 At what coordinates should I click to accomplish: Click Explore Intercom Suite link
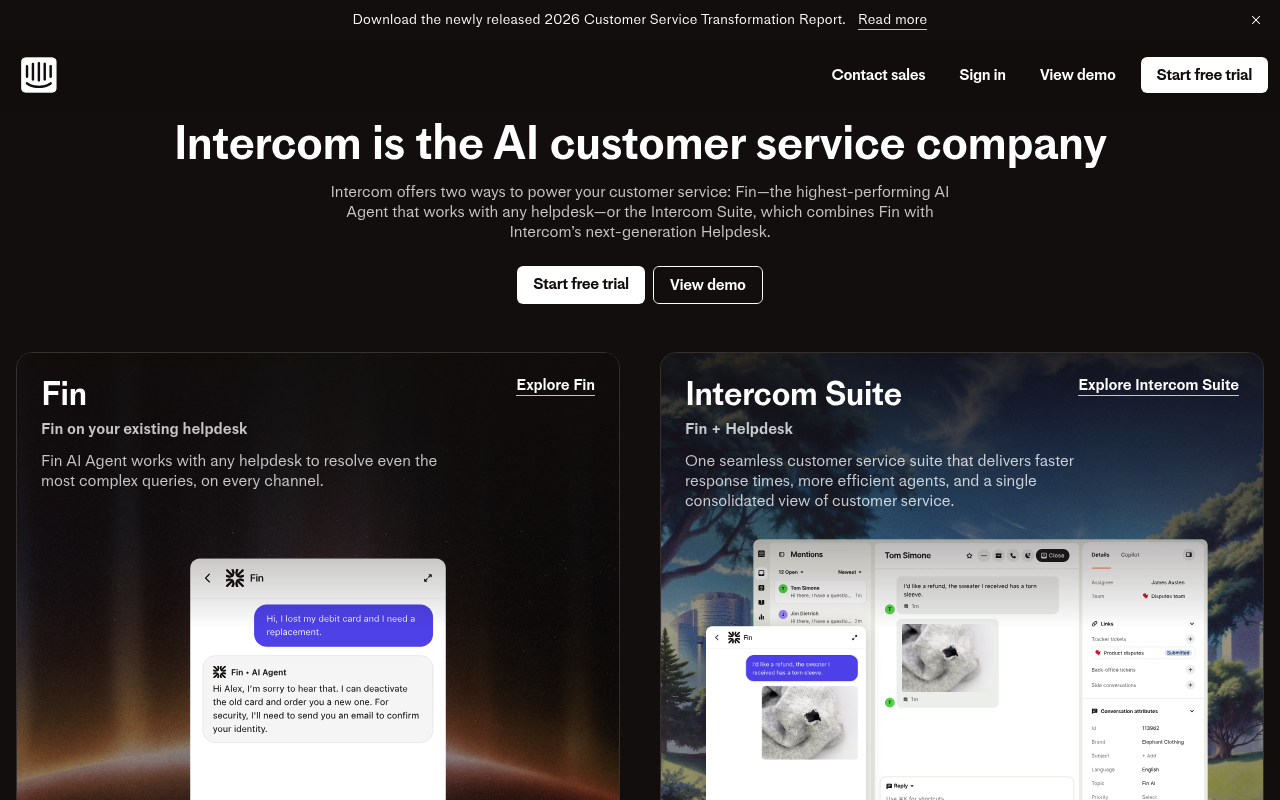(1158, 385)
